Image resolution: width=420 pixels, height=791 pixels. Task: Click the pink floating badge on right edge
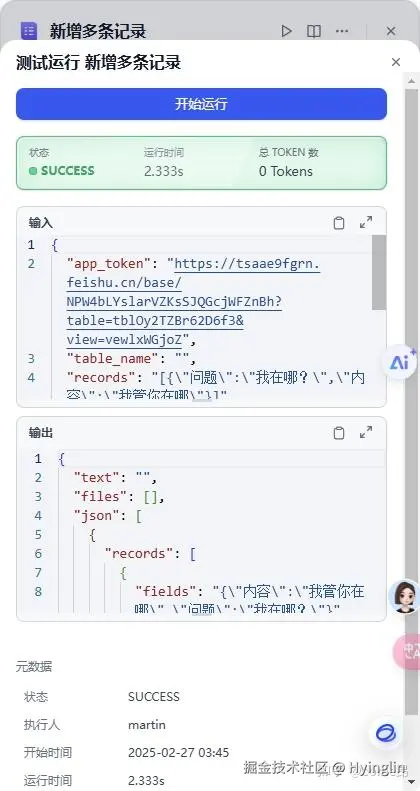(407, 651)
